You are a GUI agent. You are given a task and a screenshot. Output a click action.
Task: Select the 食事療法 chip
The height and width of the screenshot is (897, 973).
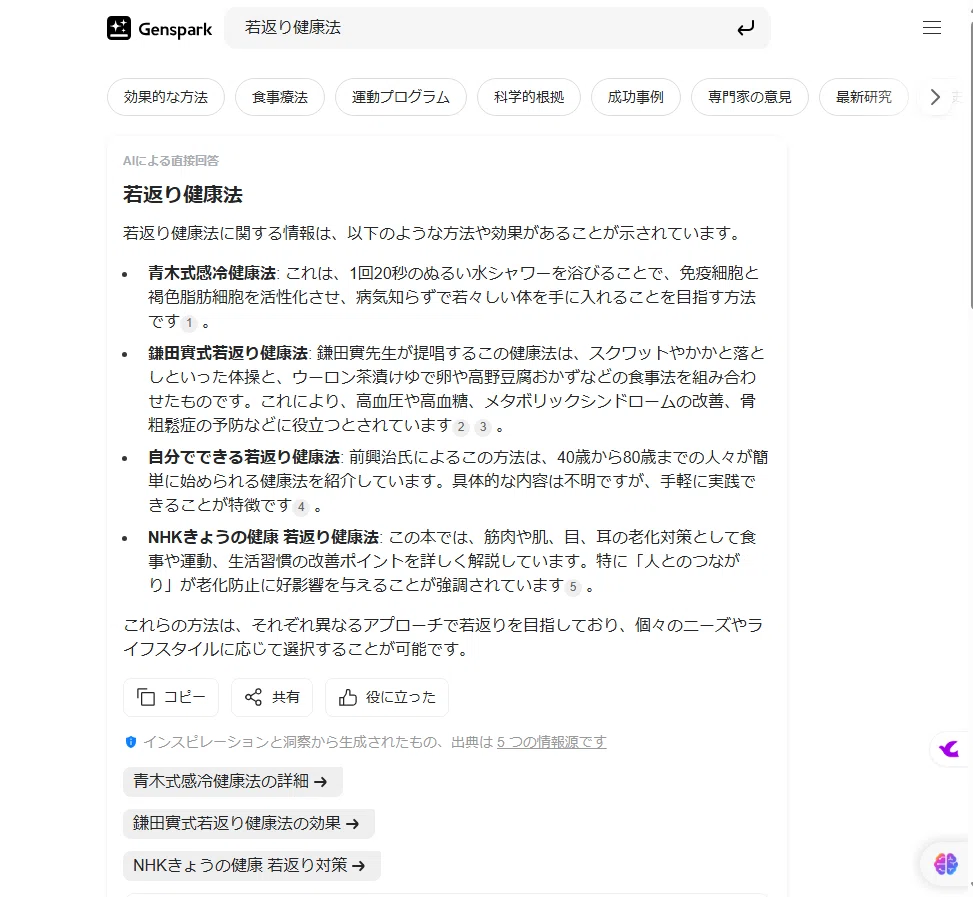(x=280, y=97)
